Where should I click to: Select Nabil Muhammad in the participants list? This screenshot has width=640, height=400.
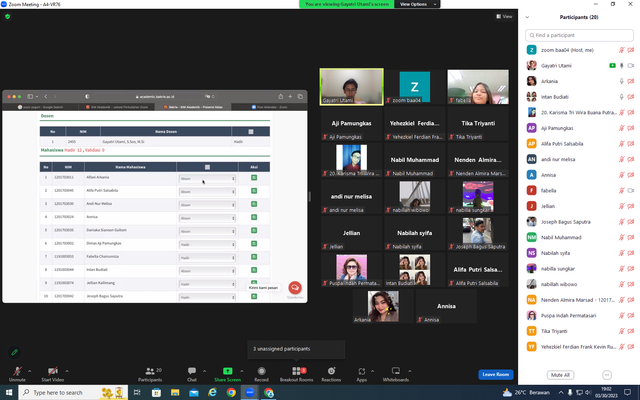[579, 237]
